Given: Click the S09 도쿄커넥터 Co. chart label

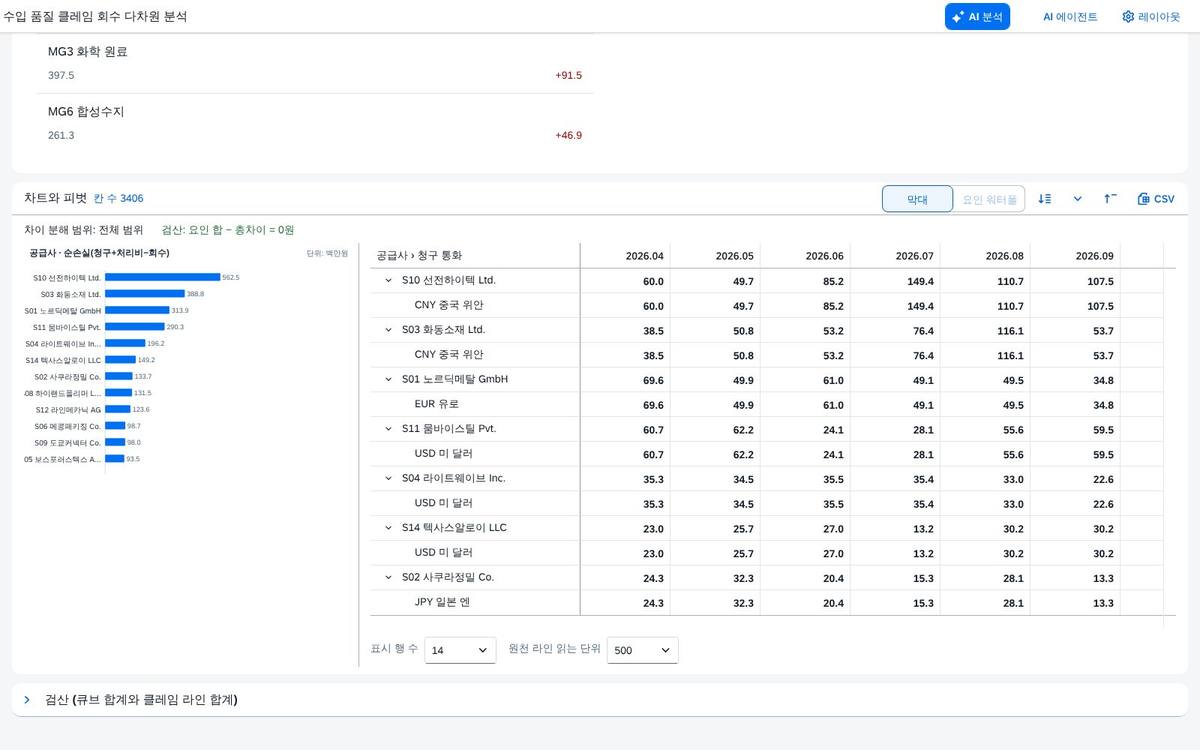Looking at the screenshot, I should 67,442.
